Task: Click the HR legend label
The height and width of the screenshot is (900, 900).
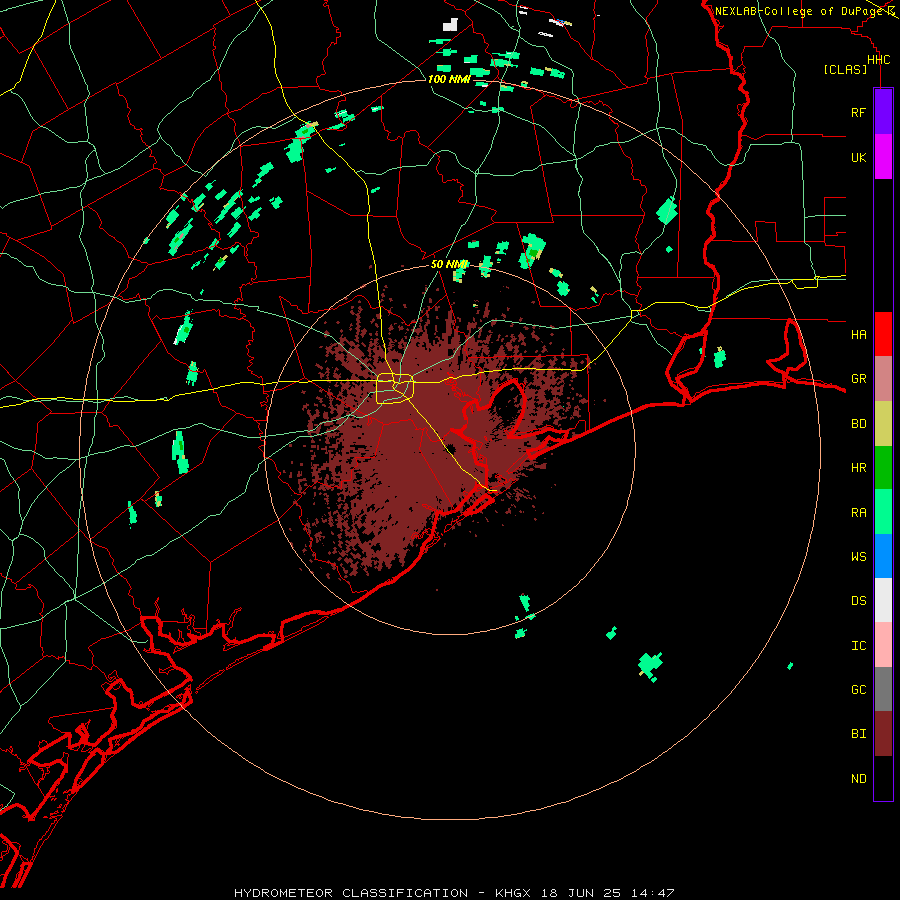Action: click(x=858, y=468)
